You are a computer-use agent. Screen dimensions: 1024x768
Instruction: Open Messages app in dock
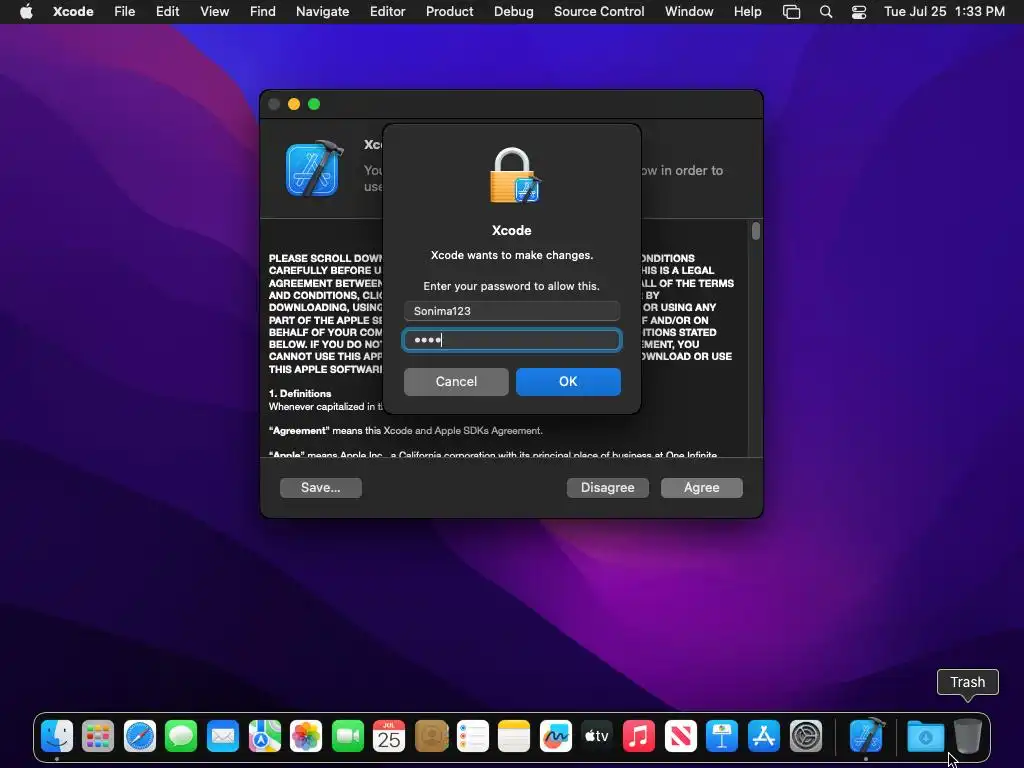[181, 736]
